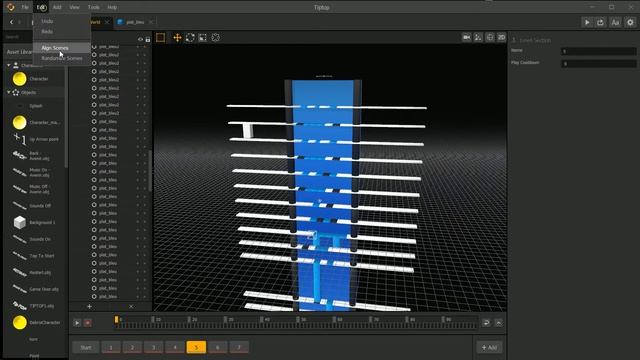This screenshot has height=360, width=640.
Task: Select the Rotate transform tool
Action: click(x=190, y=38)
